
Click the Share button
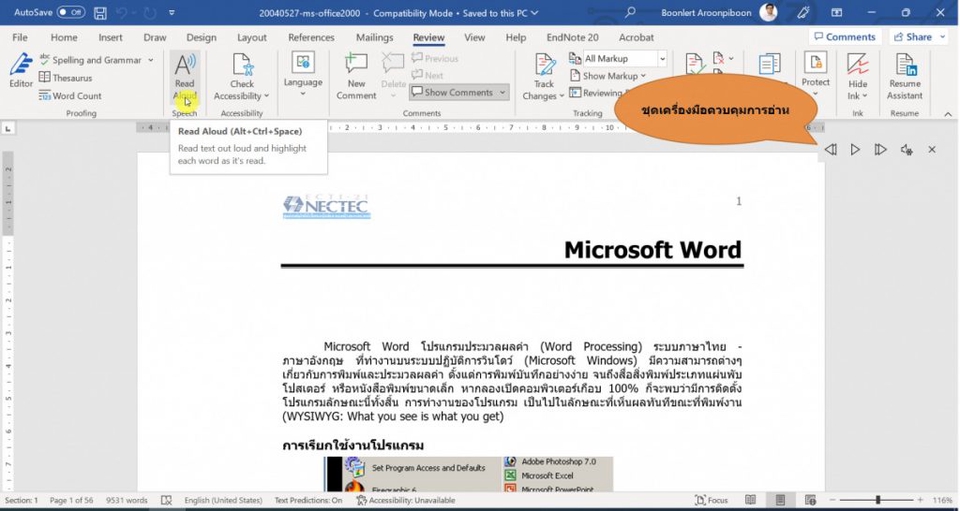(x=913, y=37)
